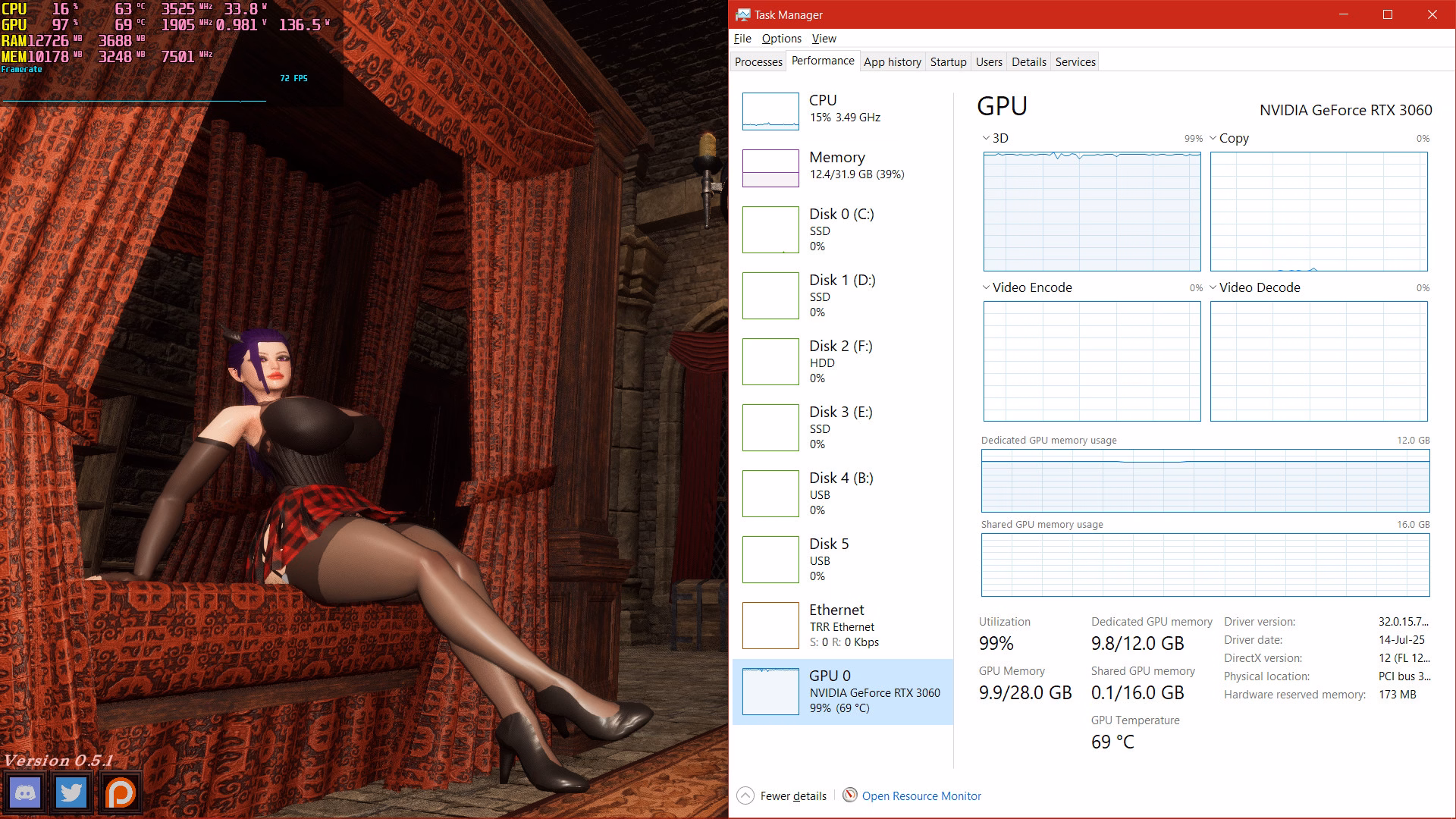Switch to the App history tab

click(892, 62)
